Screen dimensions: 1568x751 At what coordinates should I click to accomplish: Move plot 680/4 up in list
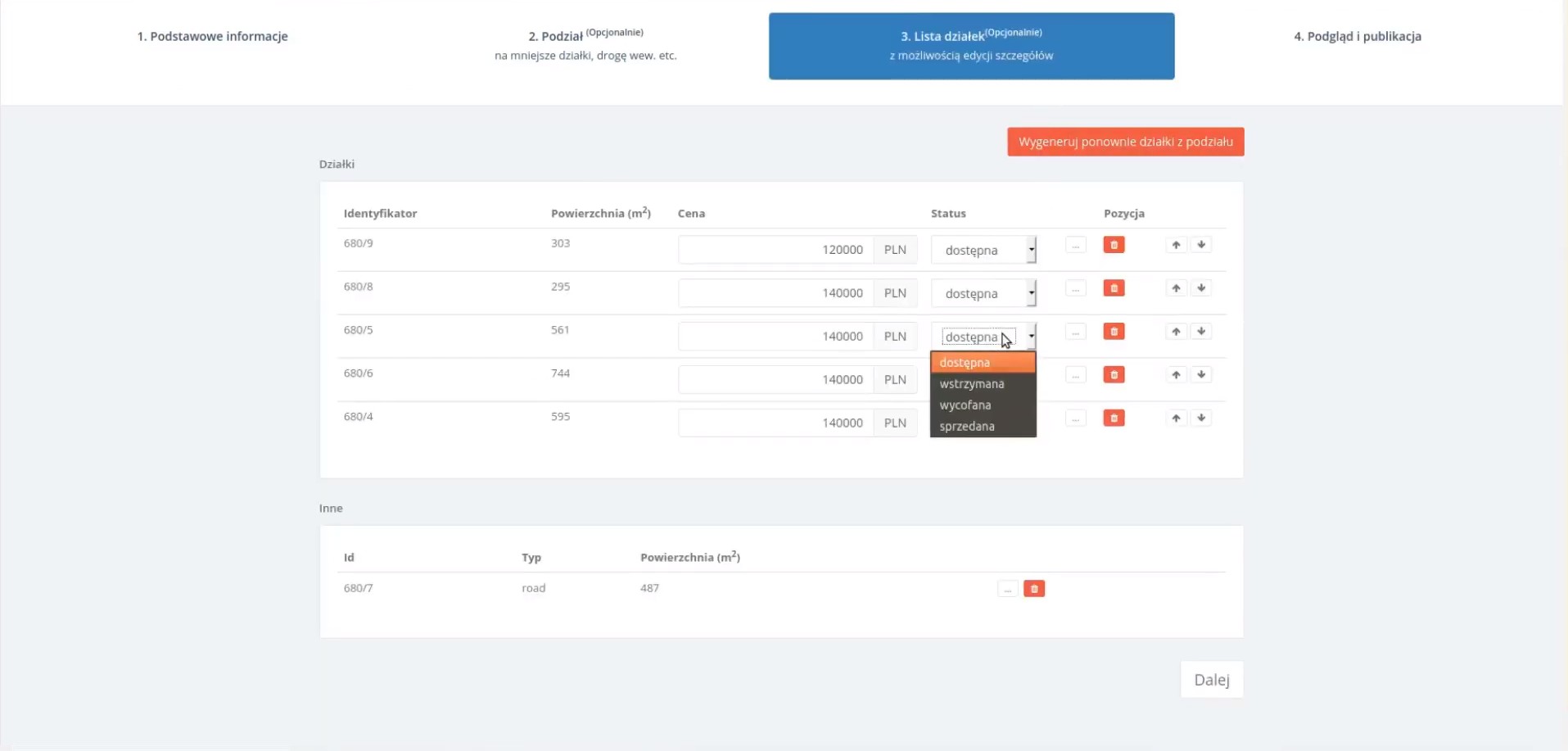tap(1176, 418)
